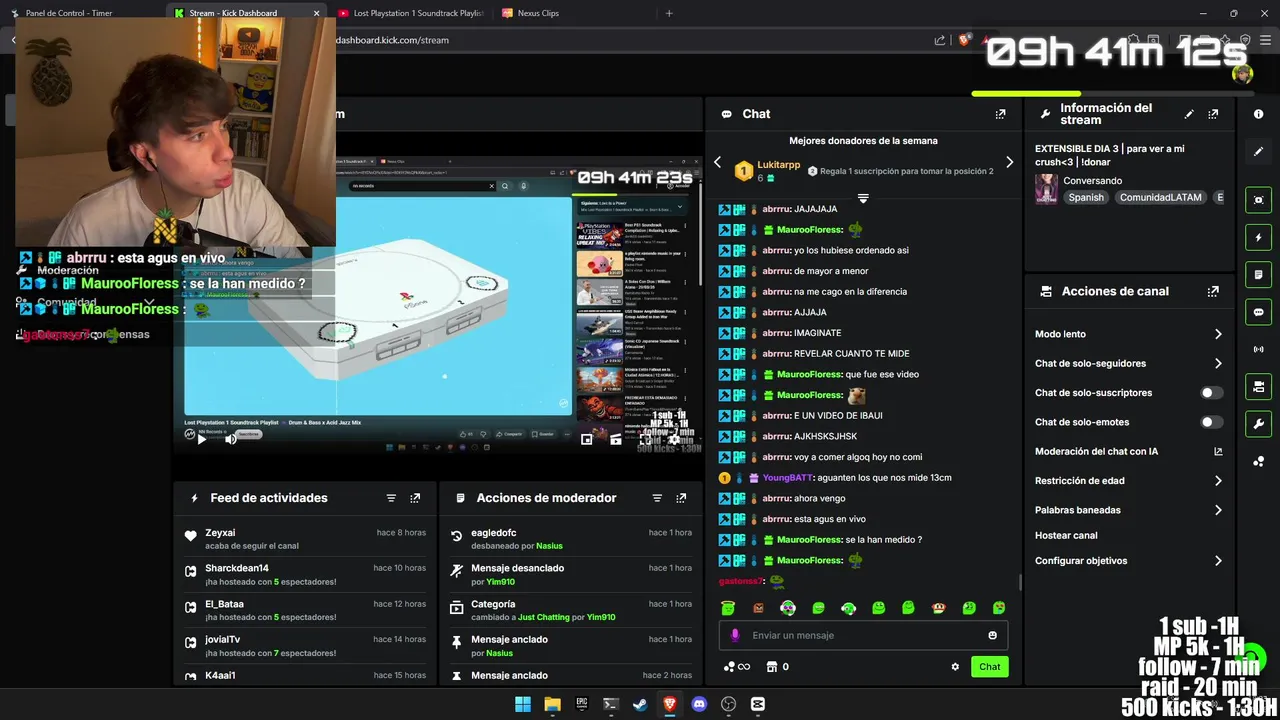Open Discord from the taskbar

699,704
